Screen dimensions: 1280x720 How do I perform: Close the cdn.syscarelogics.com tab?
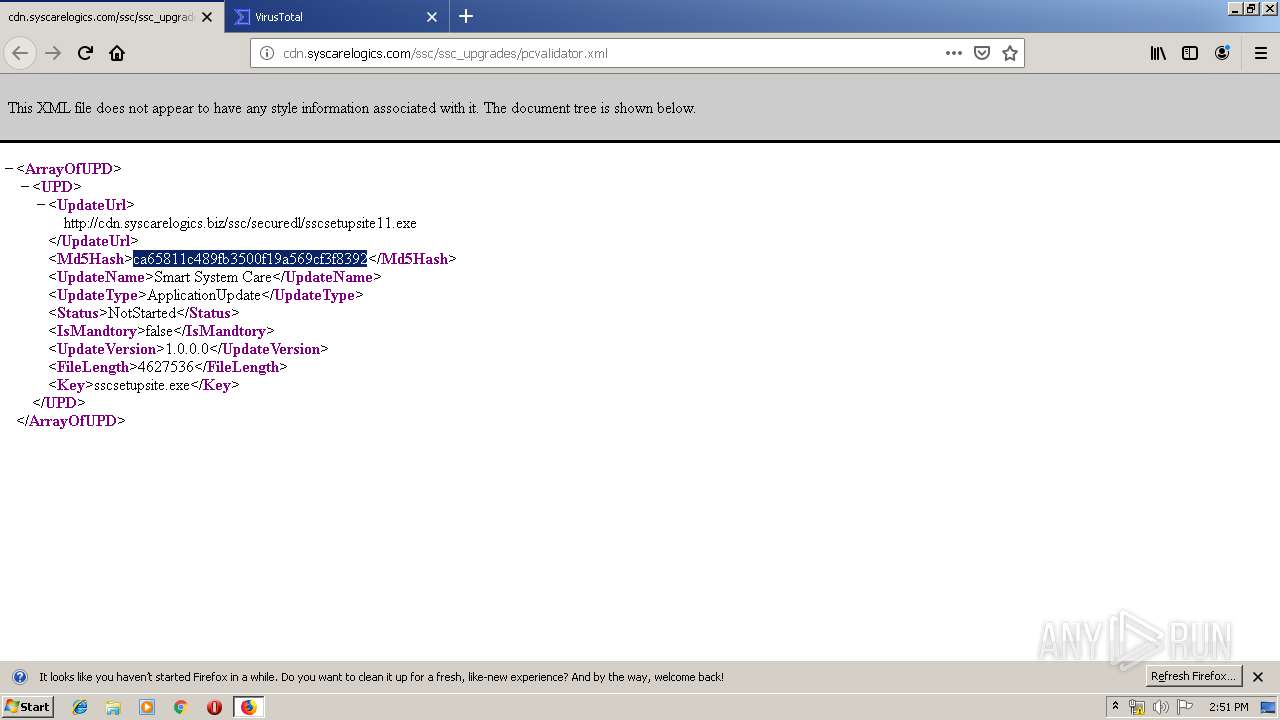(x=207, y=17)
